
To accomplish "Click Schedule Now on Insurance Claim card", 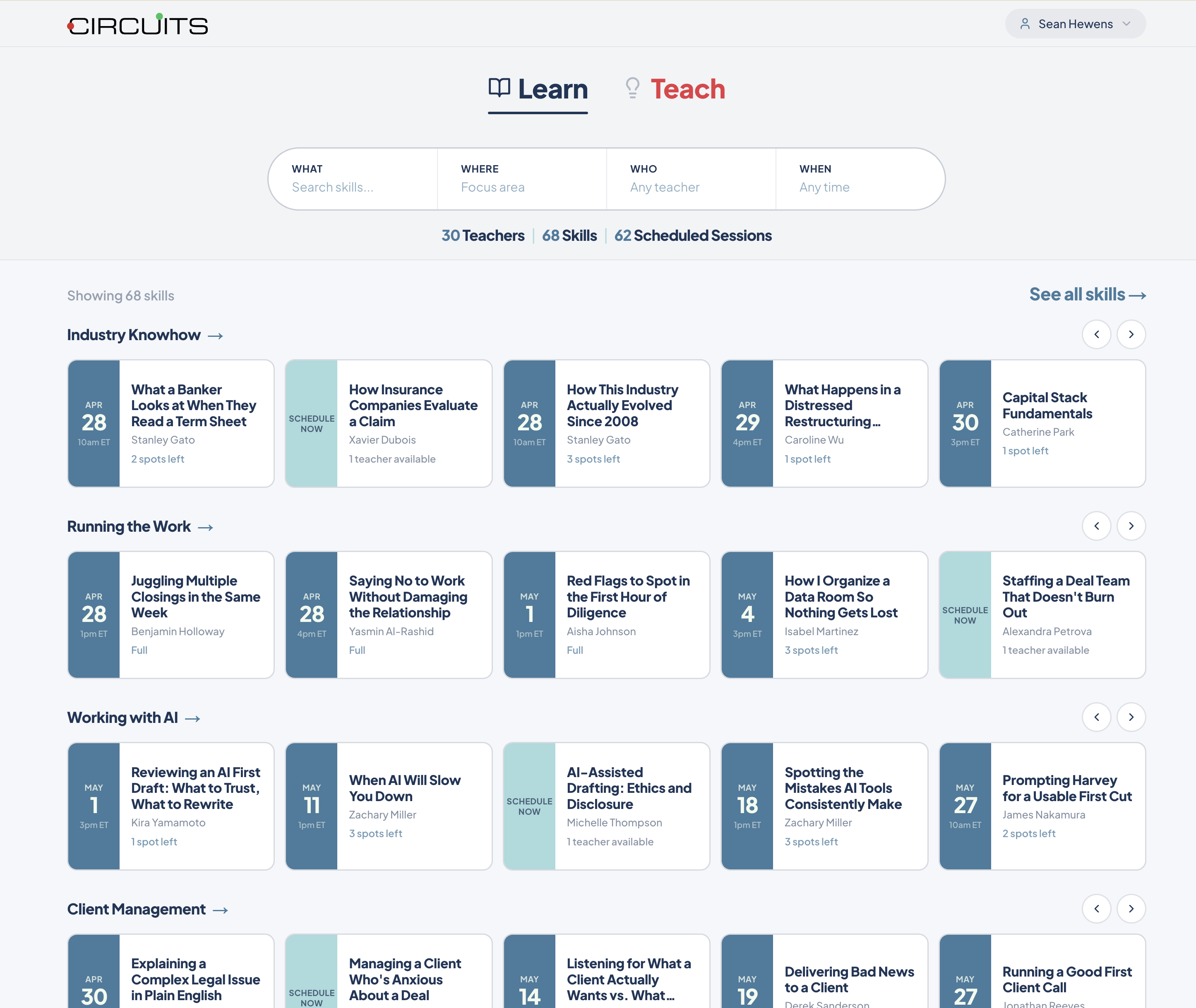I will click(x=312, y=423).
